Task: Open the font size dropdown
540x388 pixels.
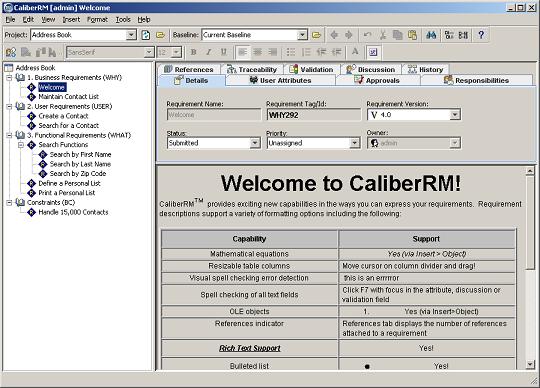Action: pyautogui.click(x=176, y=52)
